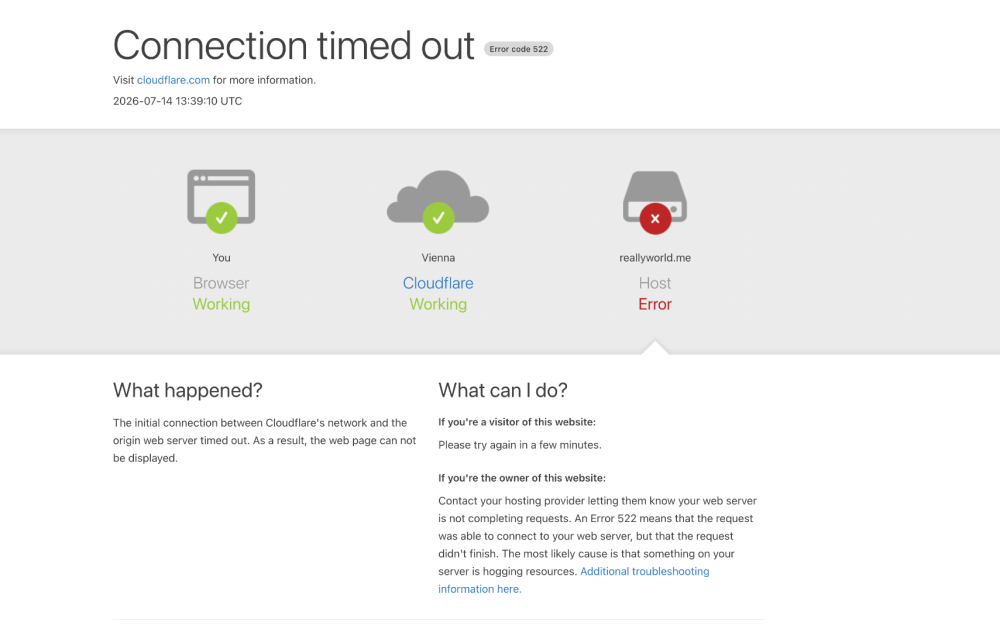Click the green checkmark on browser icon

[221, 218]
